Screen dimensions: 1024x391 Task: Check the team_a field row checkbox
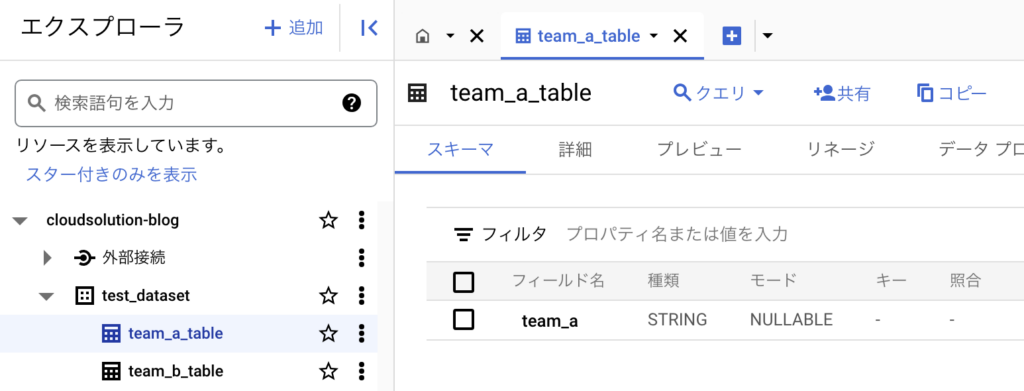coord(463,320)
